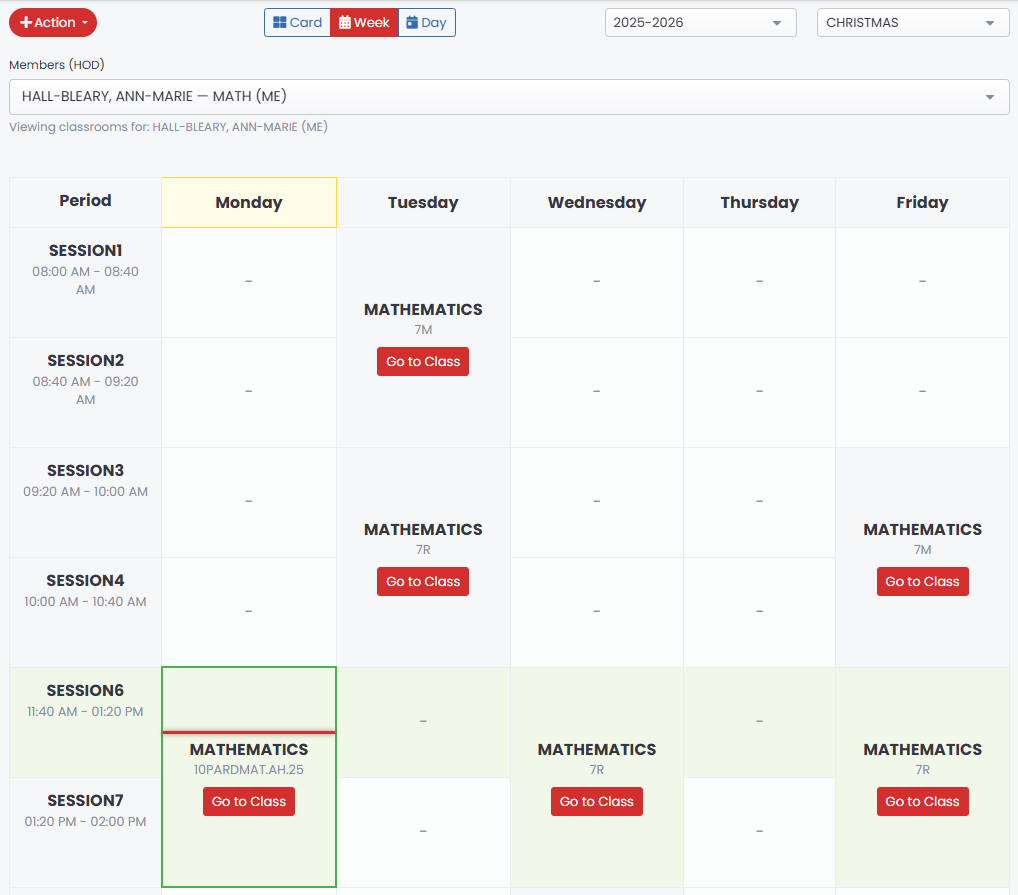1018x895 pixels.
Task: Select the Monday column header
Action: [249, 202]
